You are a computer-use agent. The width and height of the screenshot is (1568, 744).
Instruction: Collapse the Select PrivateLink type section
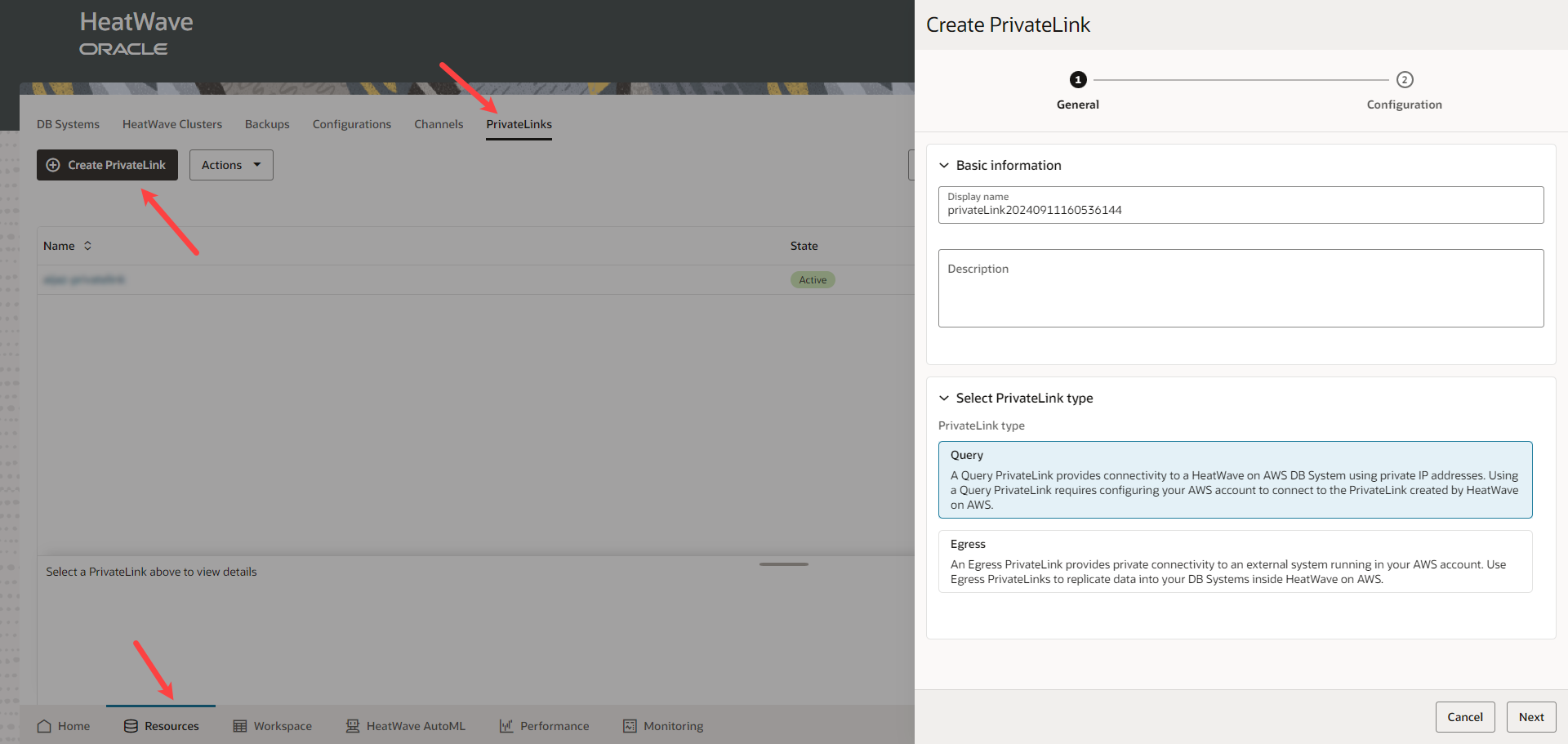point(944,398)
